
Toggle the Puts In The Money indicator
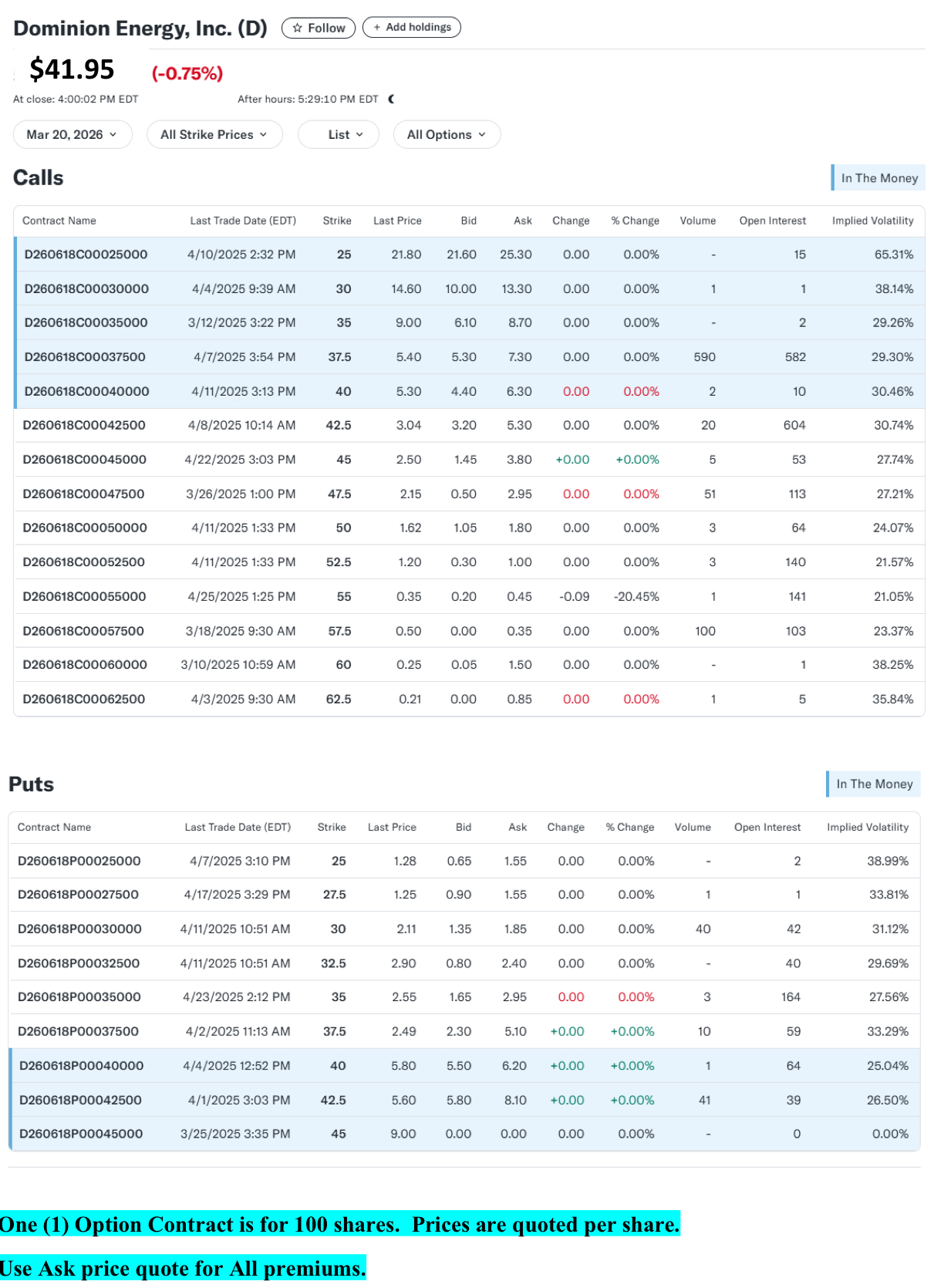[874, 784]
